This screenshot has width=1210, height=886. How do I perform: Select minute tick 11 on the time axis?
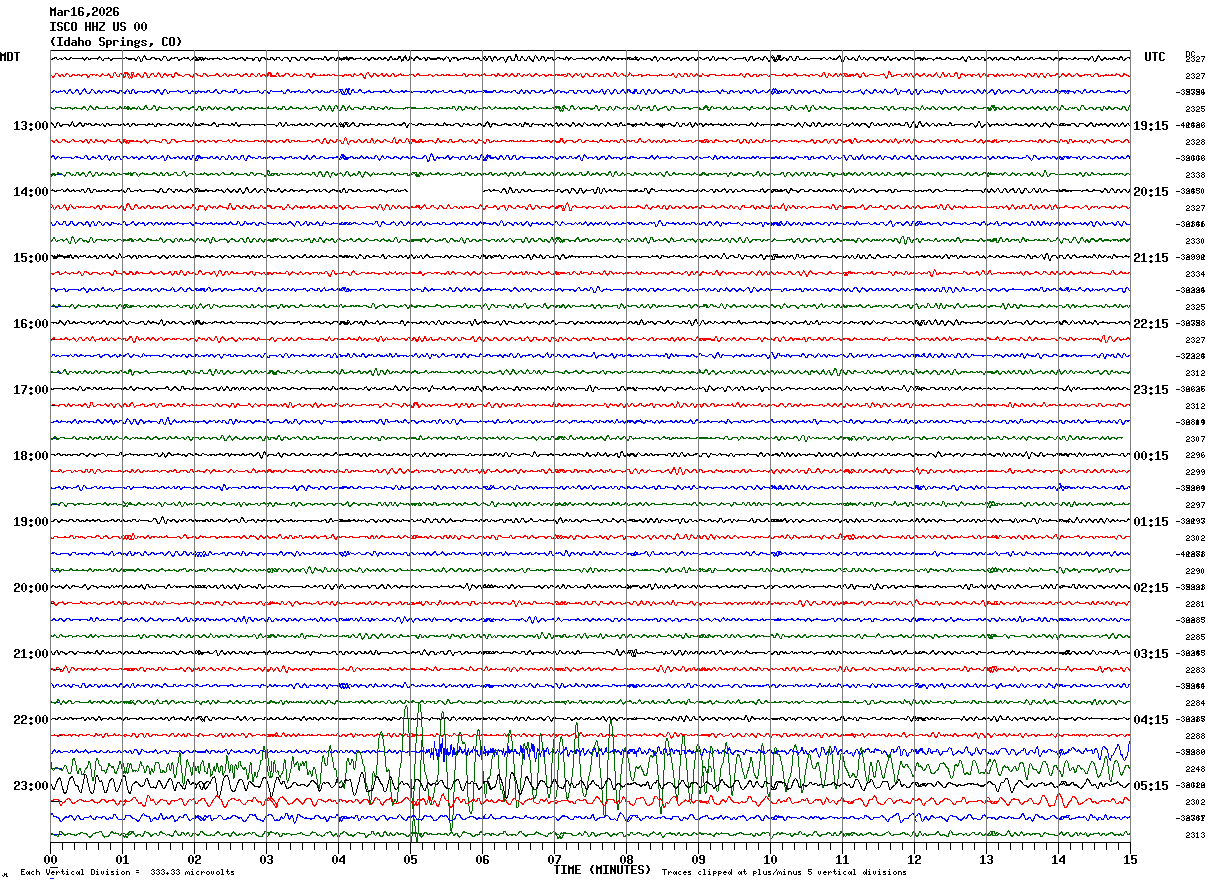point(843,859)
